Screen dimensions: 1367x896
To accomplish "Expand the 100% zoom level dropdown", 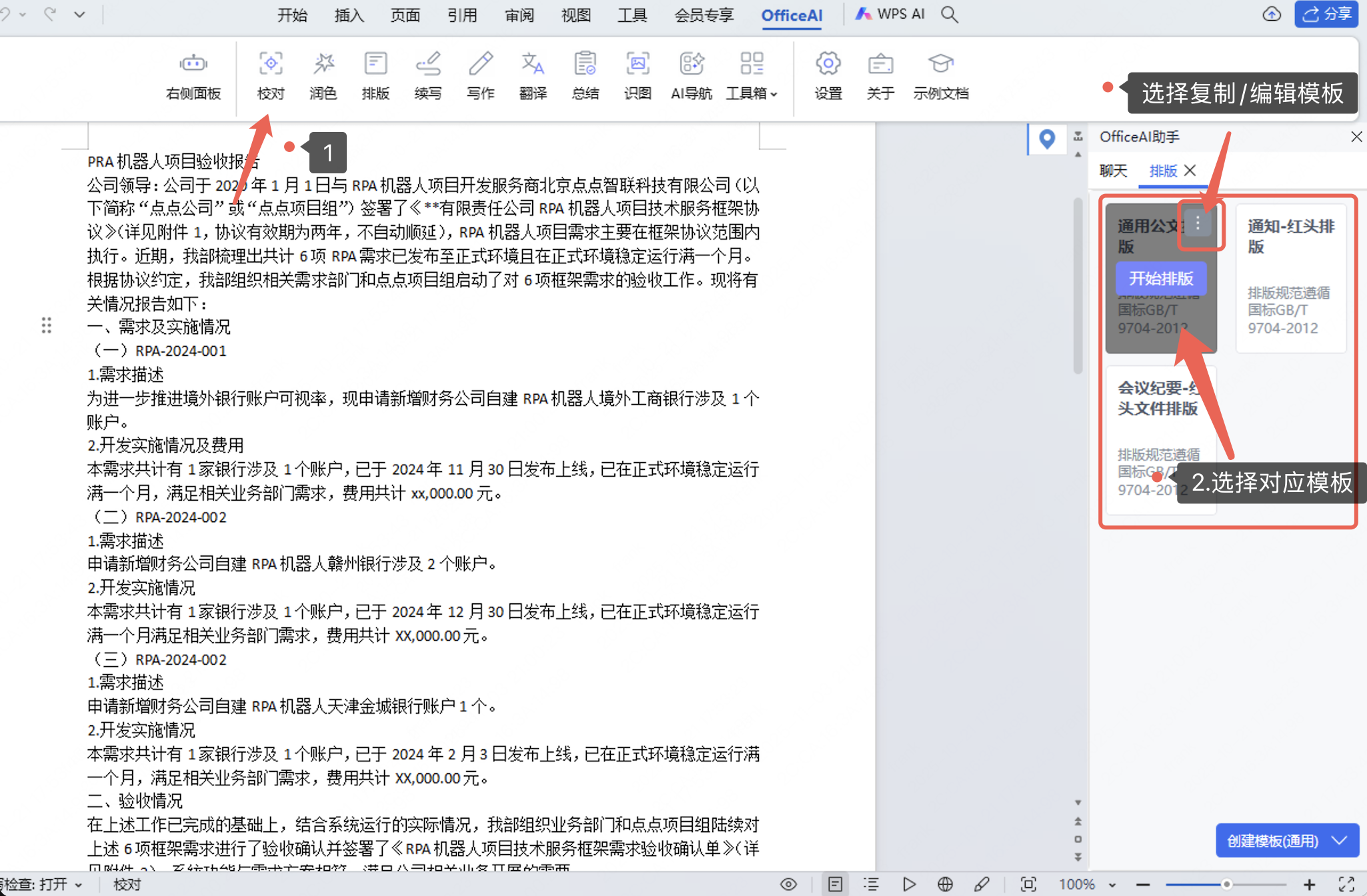I will [1112, 885].
